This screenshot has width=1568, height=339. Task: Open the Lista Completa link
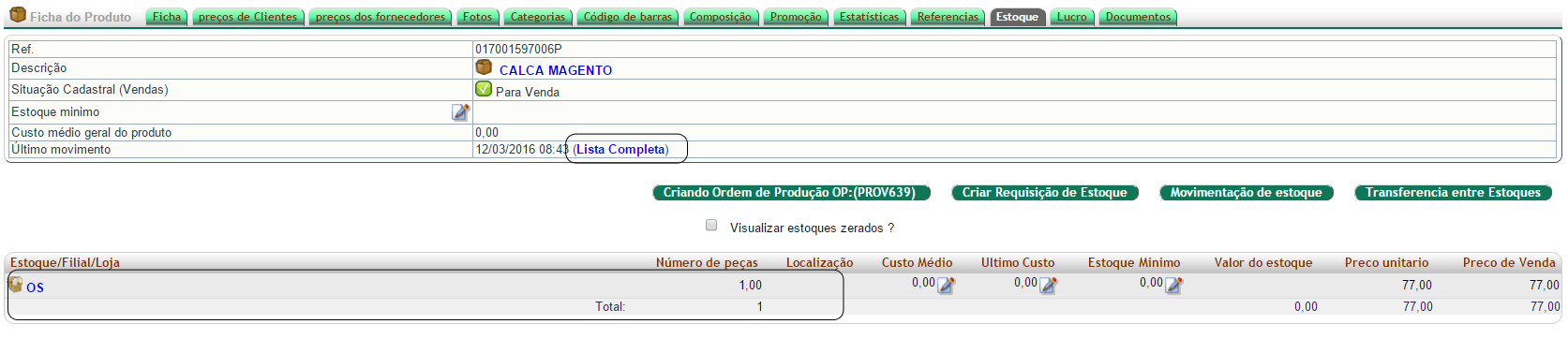pos(620,149)
